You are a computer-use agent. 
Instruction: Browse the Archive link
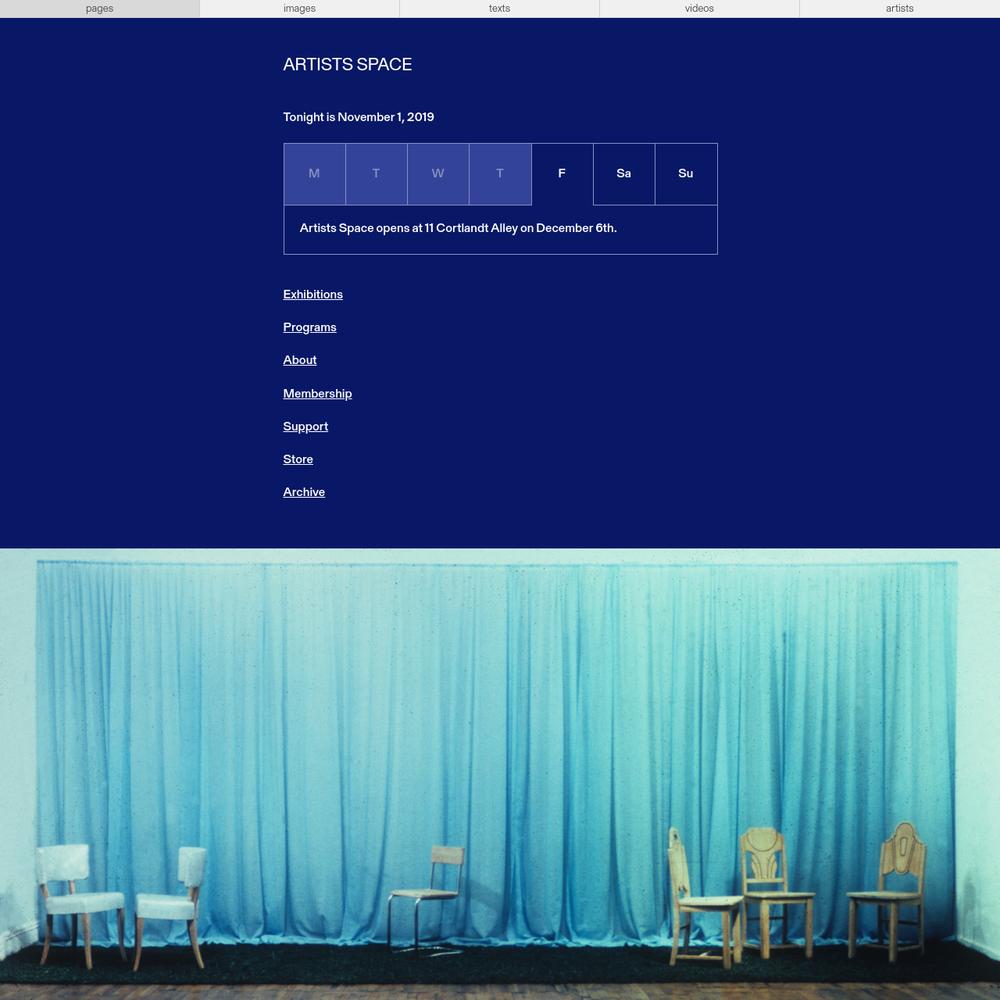pyautogui.click(x=304, y=492)
